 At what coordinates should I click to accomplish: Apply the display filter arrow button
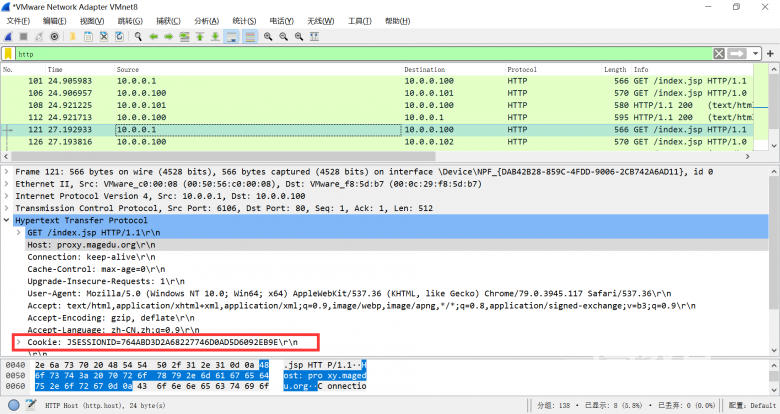coord(737,54)
